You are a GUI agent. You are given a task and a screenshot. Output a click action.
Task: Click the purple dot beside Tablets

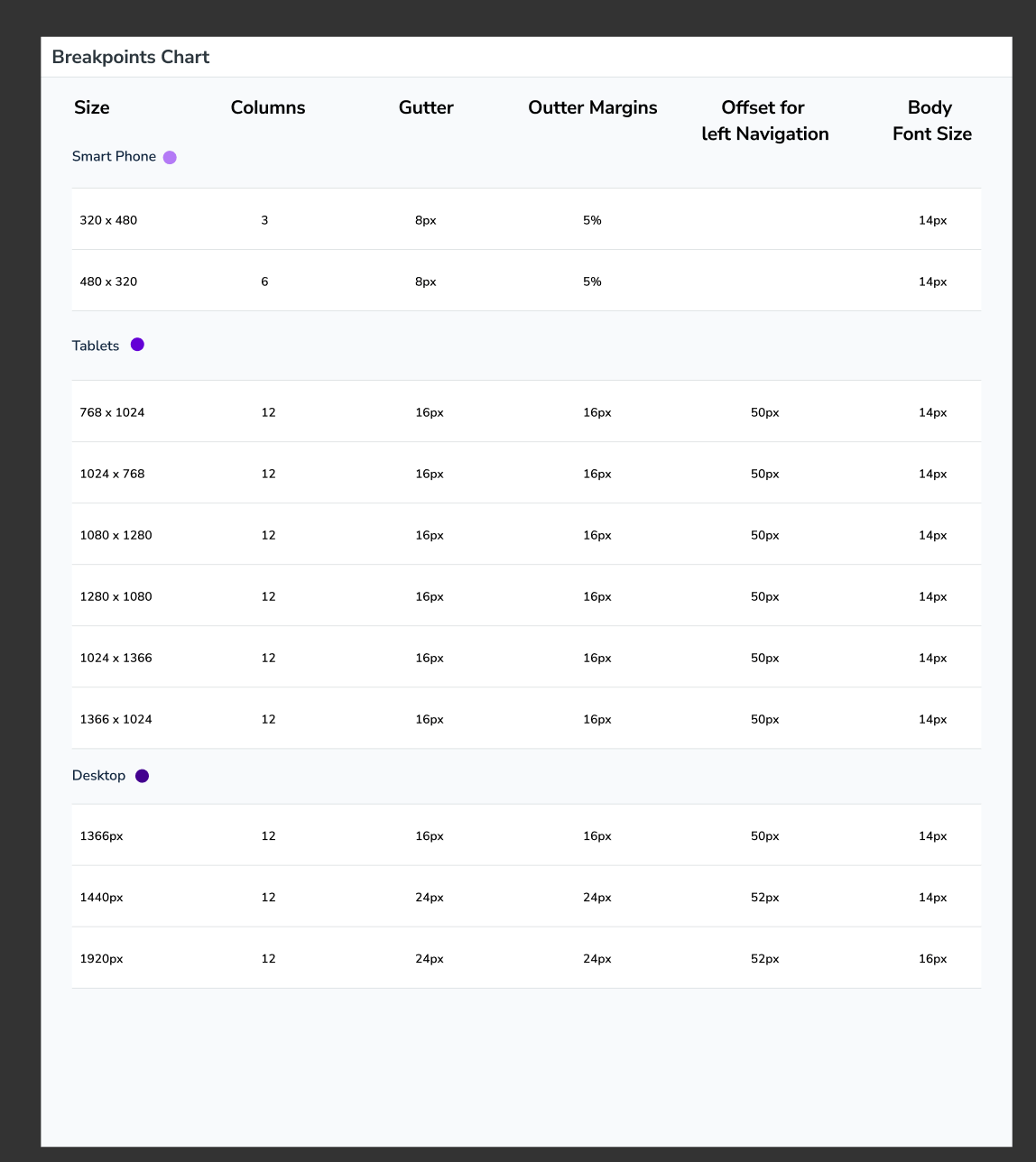click(x=137, y=345)
